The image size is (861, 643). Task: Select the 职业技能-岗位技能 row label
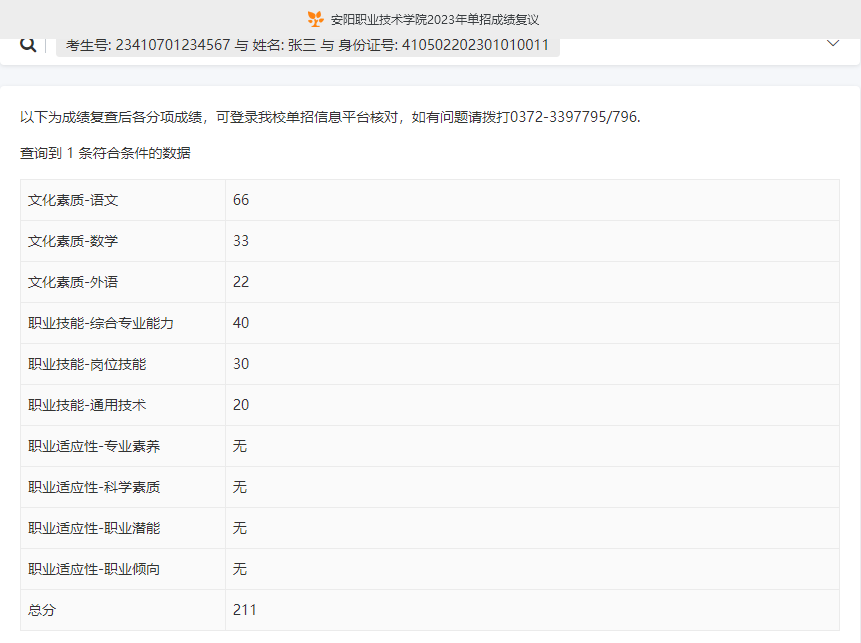coord(87,364)
